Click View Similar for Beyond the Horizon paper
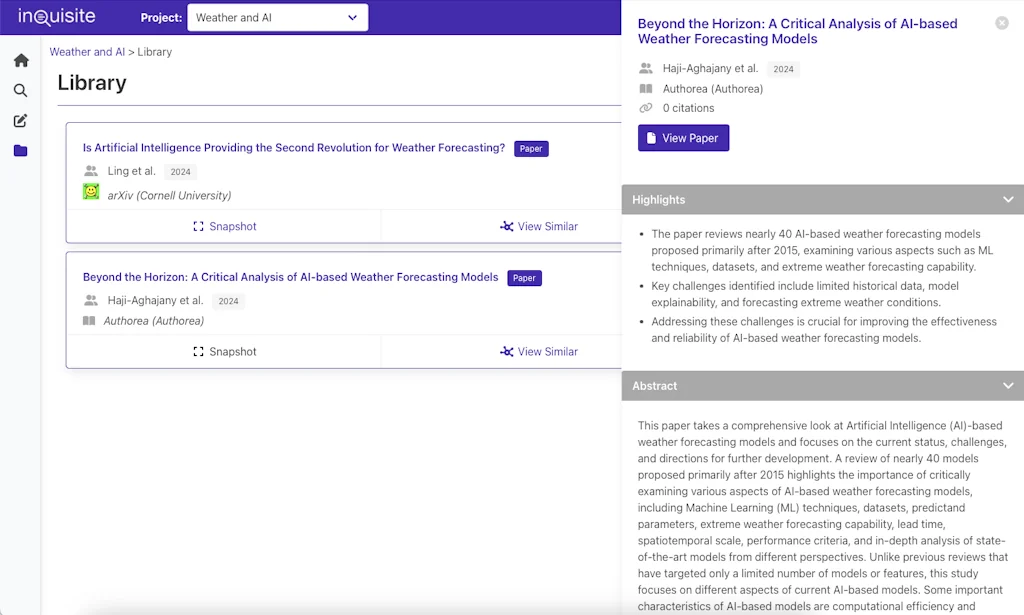Screen dimensions: 1024x615 click(x=538, y=352)
